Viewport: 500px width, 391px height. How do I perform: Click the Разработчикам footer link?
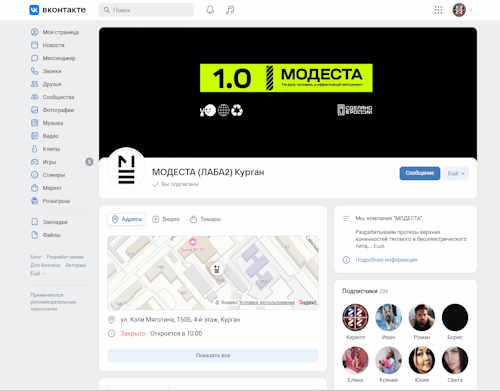(65, 257)
